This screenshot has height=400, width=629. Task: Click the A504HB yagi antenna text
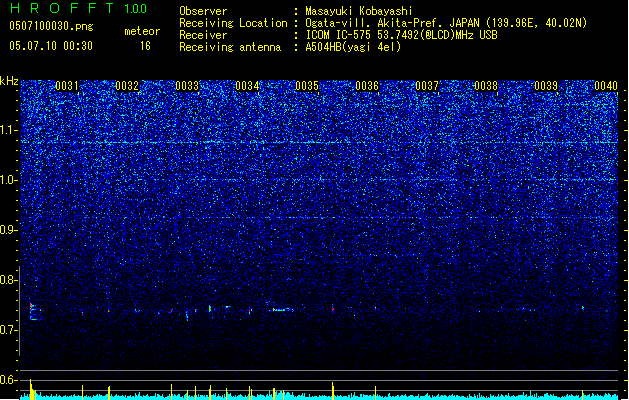[353, 47]
